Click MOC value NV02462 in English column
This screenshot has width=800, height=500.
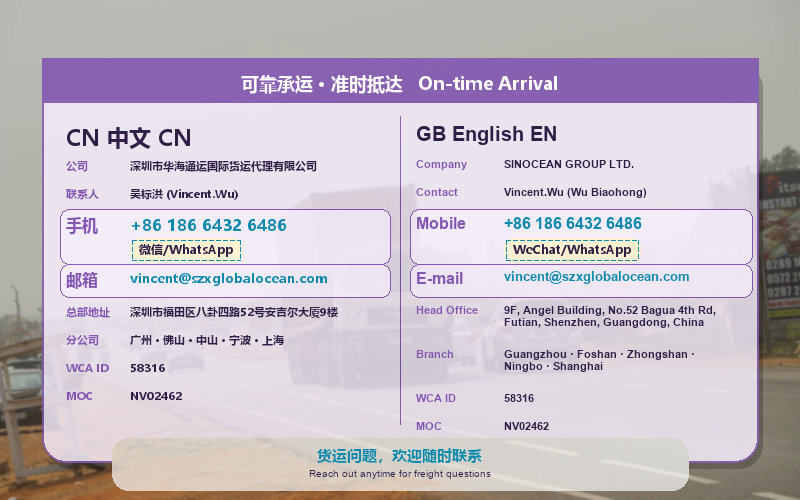pos(527,426)
